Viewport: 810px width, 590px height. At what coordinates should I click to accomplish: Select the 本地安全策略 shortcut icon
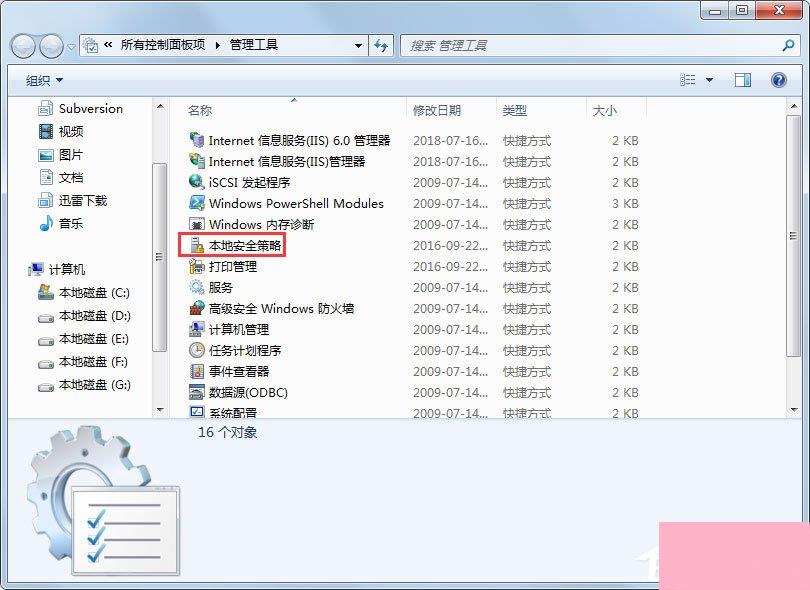click(196, 245)
